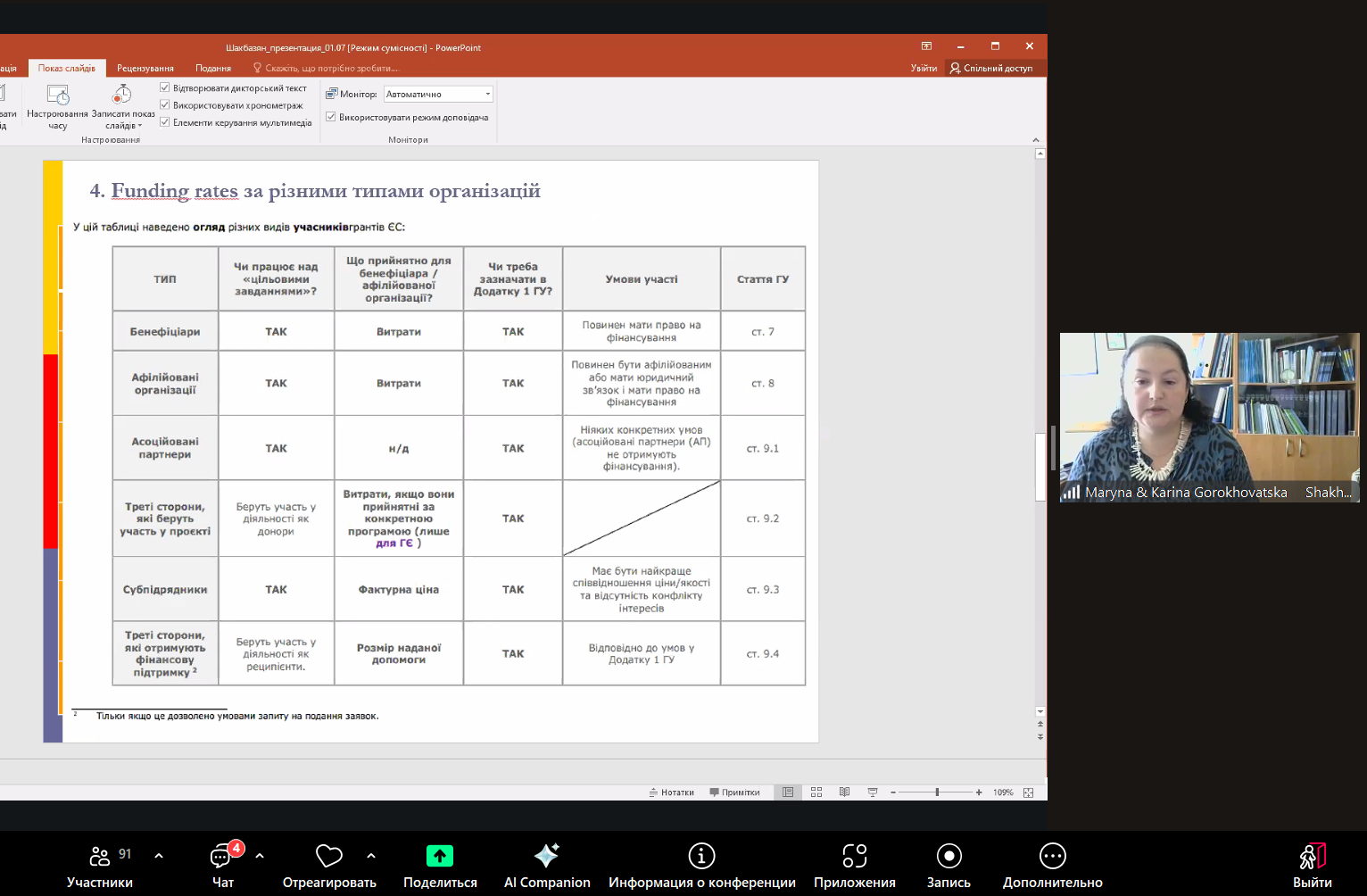Screen dimensions: 1367x896
Task: Toggle the use timings checkbox
Action: (x=165, y=105)
